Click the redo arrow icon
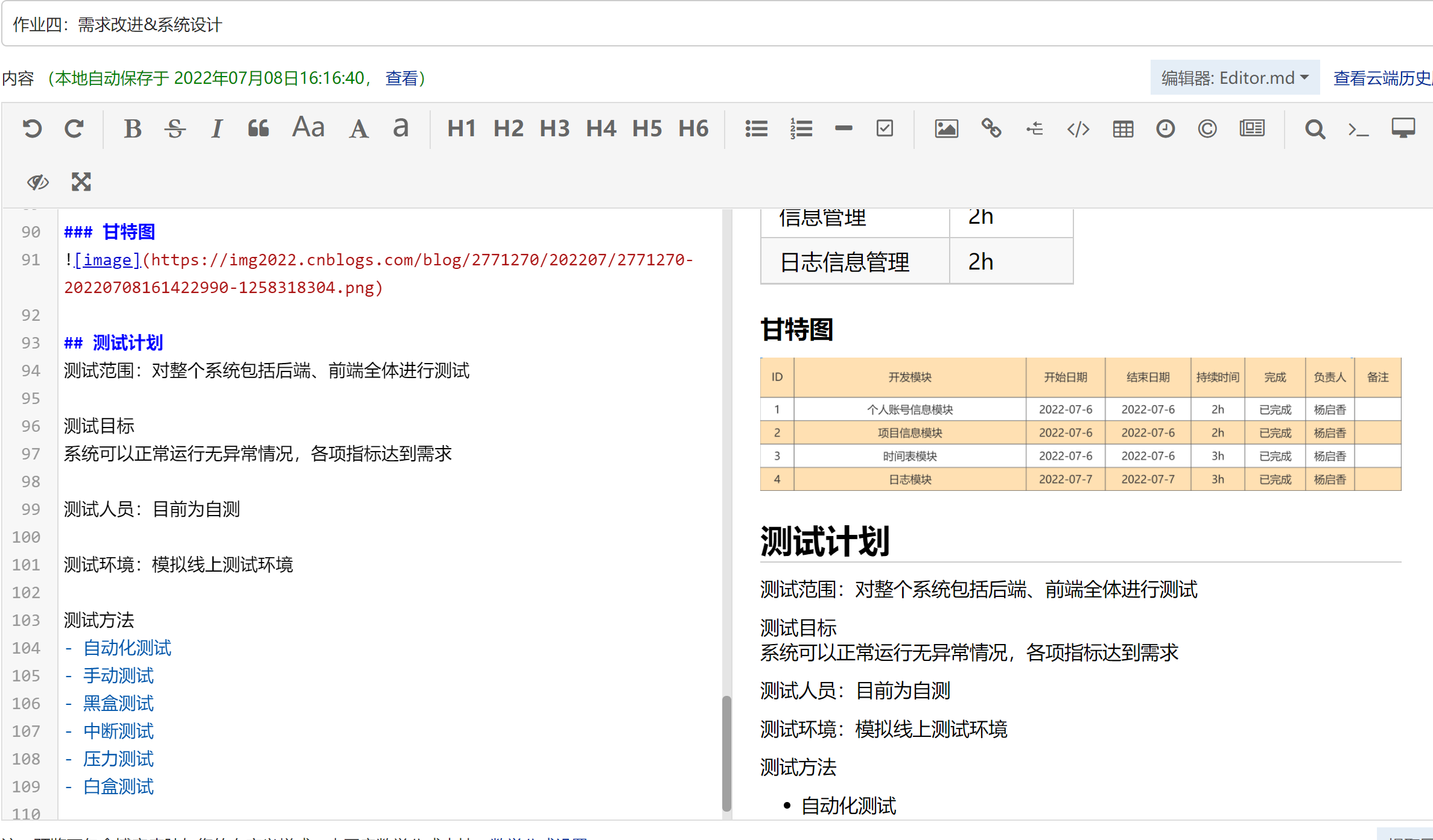 pos(74,128)
